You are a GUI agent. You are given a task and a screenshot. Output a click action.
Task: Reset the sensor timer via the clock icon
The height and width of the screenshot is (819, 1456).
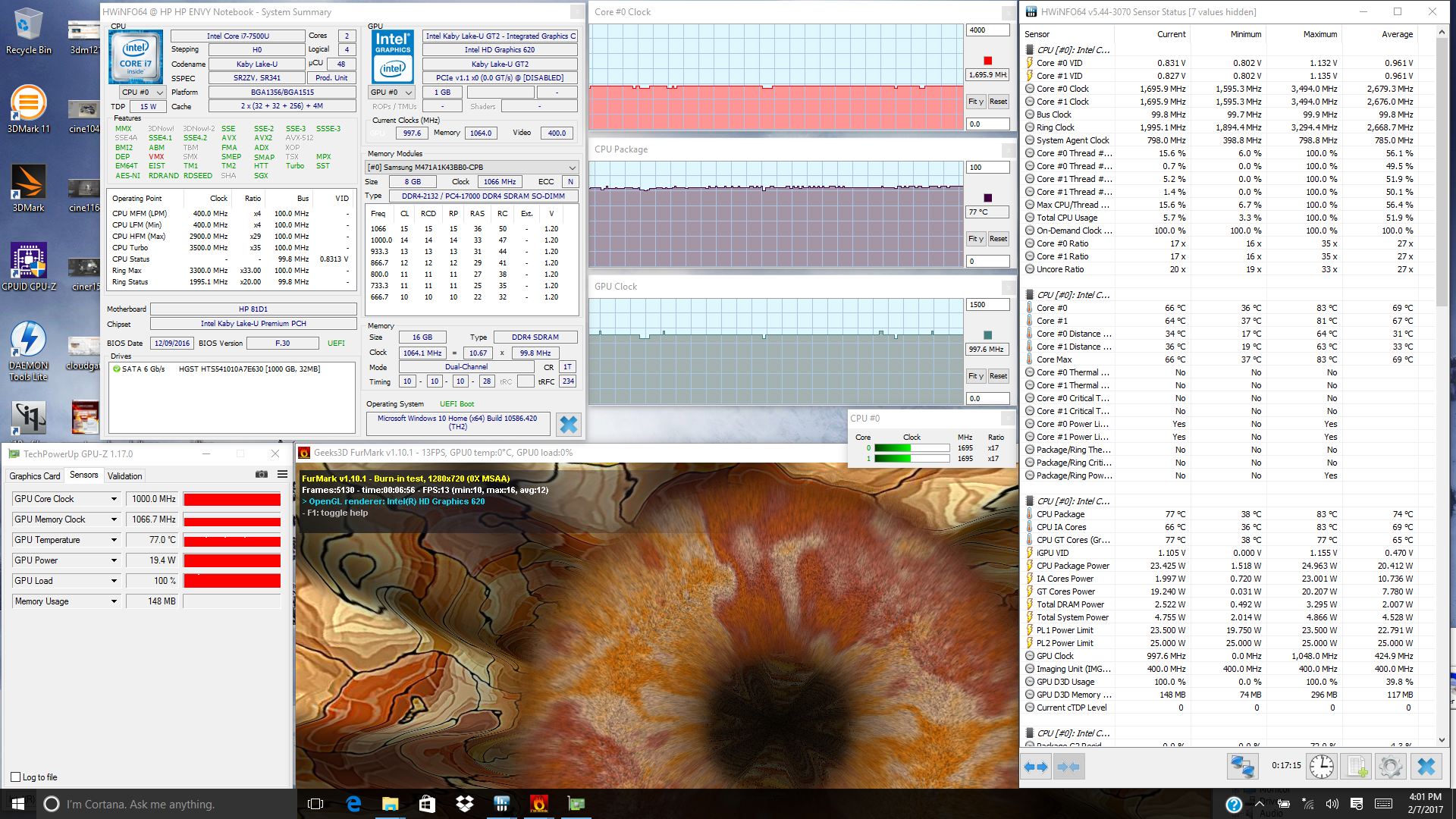[1322, 767]
